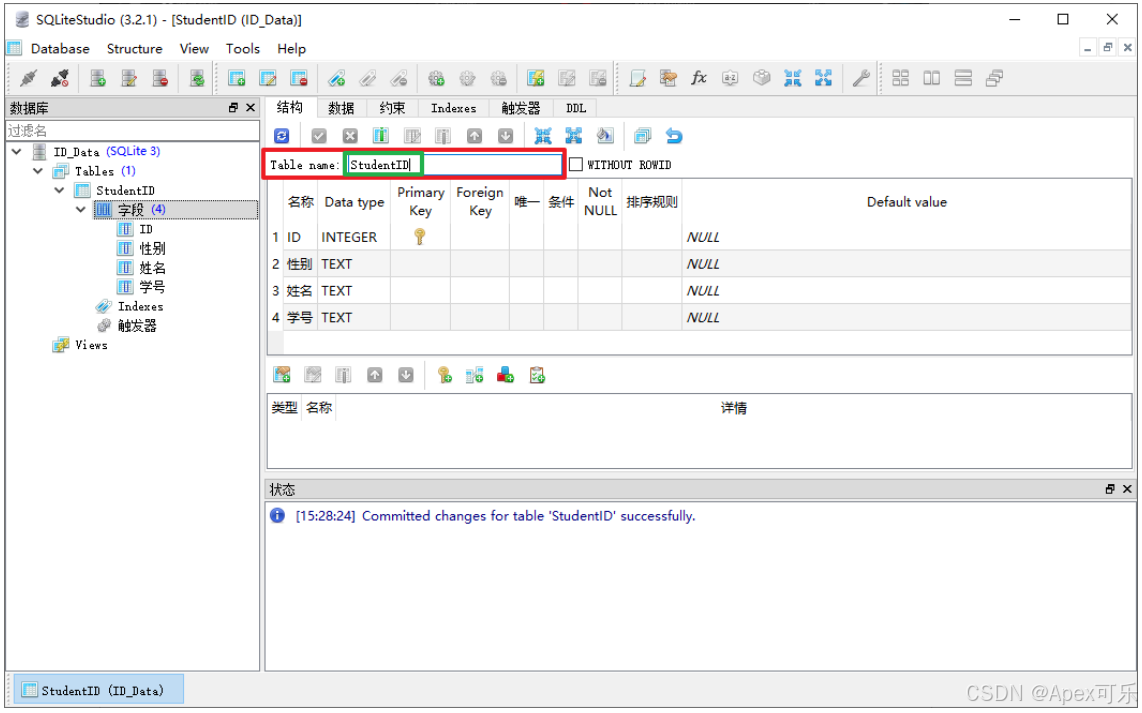1142x713 pixels.
Task: Click the blue refresh structure icon
Action: click(x=282, y=136)
